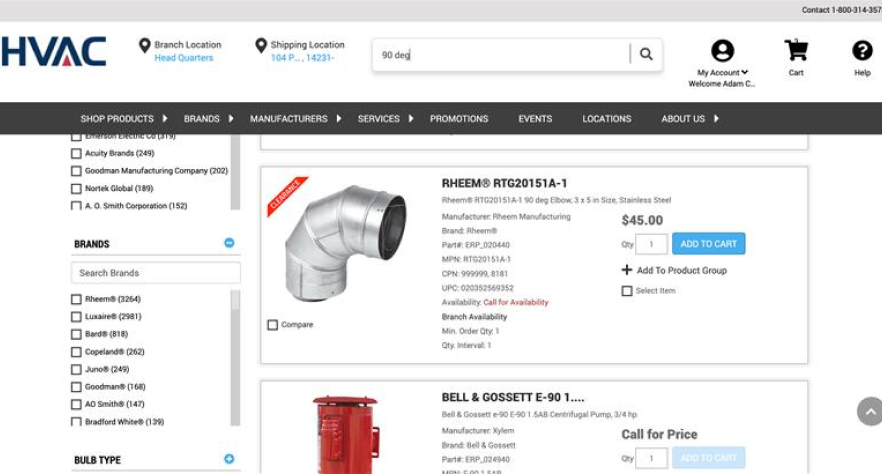Open the Promotions menu item

pos(459,119)
